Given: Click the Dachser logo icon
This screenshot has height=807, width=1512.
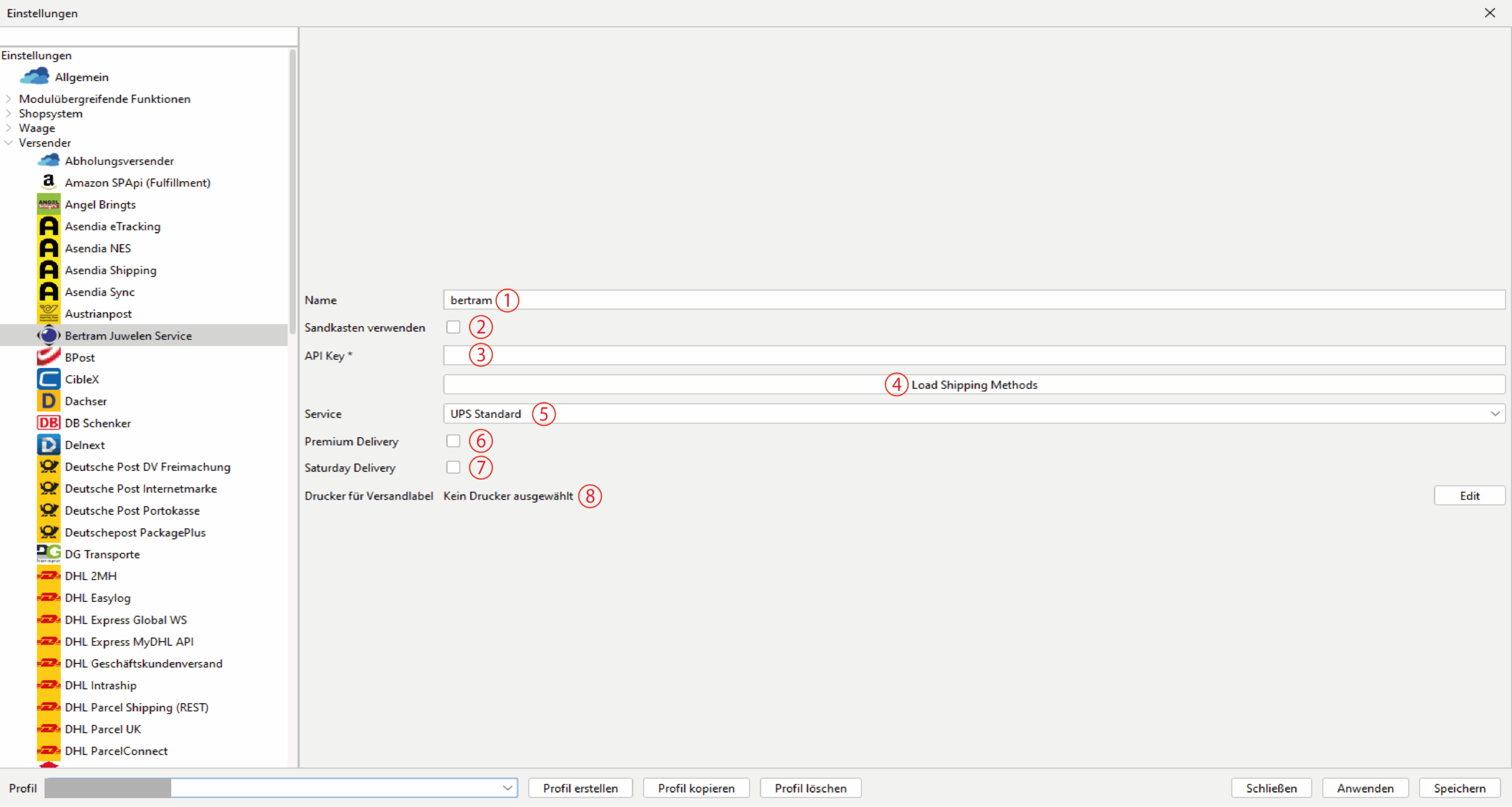Looking at the screenshot, I should click(48, 401).
